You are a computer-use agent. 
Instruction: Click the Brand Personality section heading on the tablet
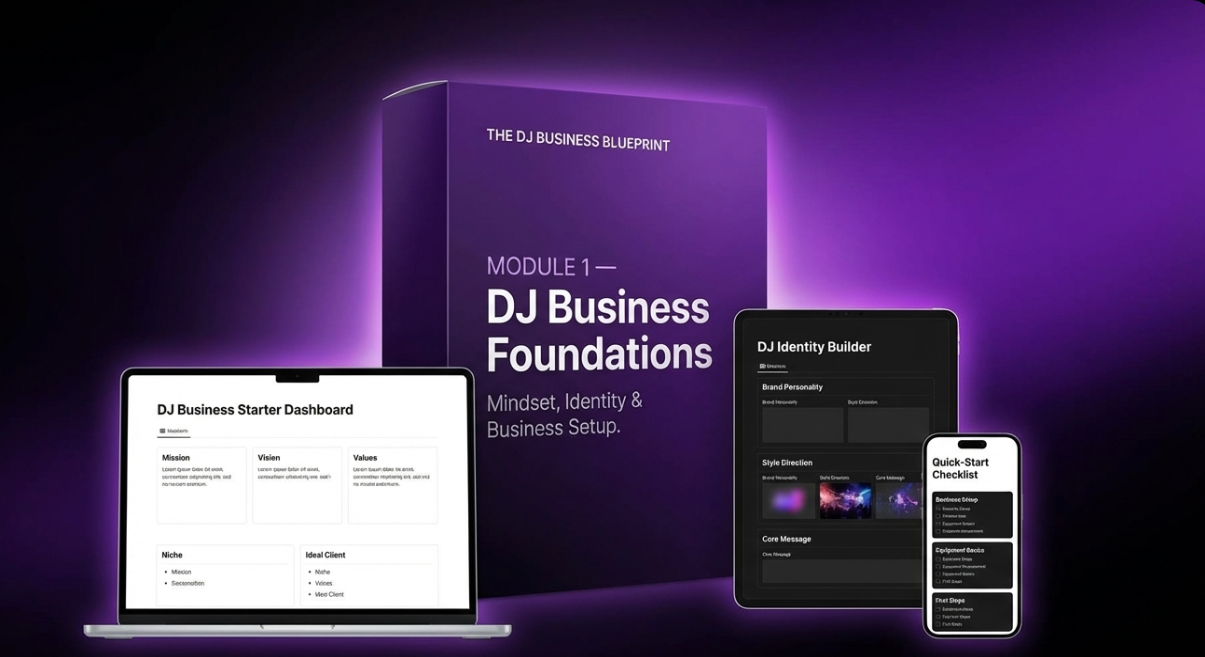pyautogui.click(x=792, y=387)
